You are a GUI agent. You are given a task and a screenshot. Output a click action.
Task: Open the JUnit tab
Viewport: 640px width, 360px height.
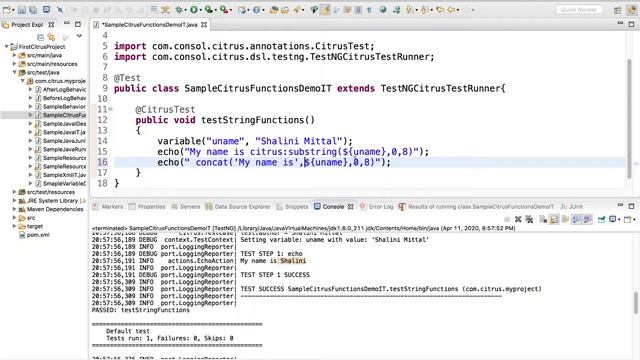(x=572, y=207)
